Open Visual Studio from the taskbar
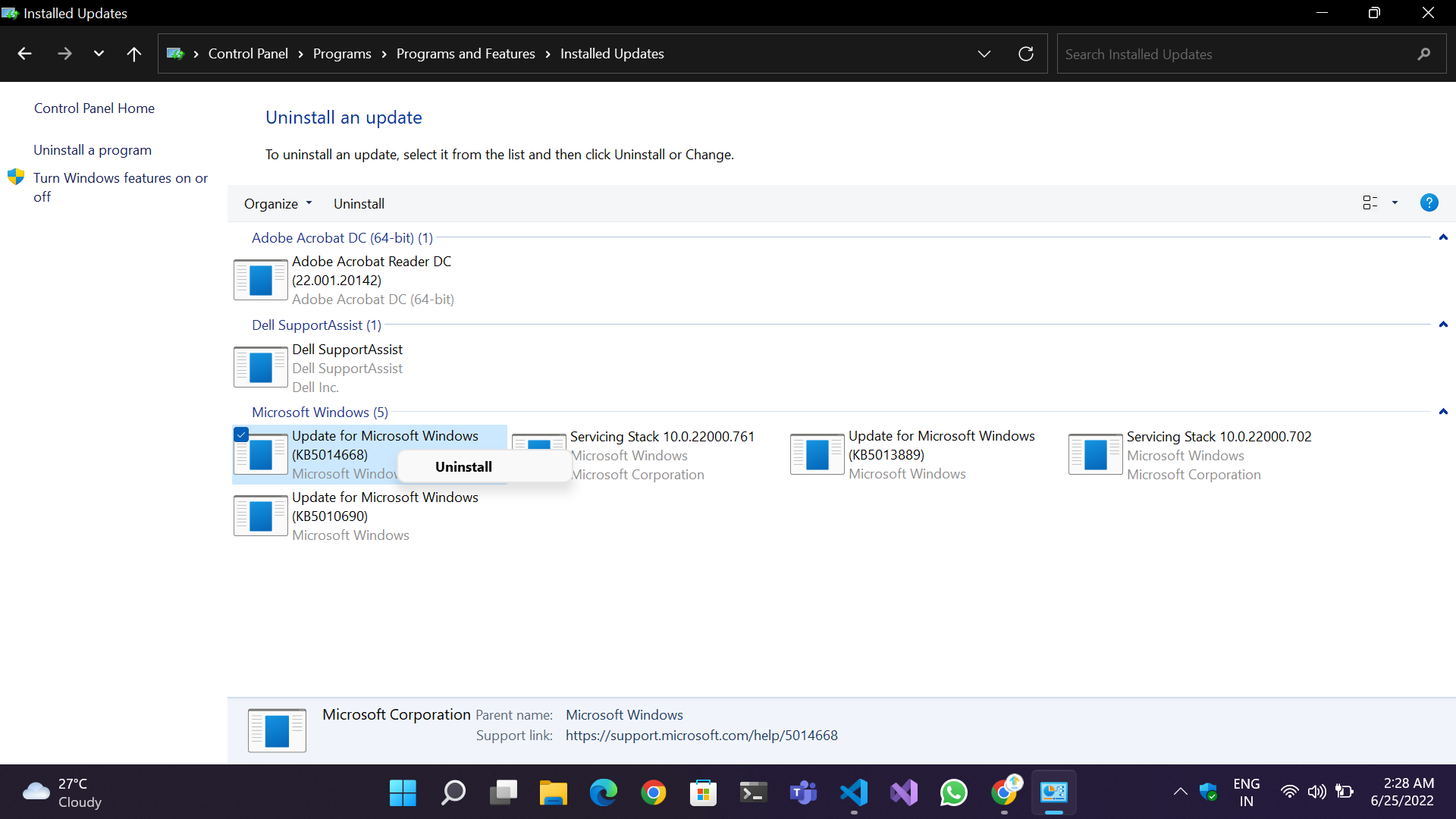 (903, 793)
